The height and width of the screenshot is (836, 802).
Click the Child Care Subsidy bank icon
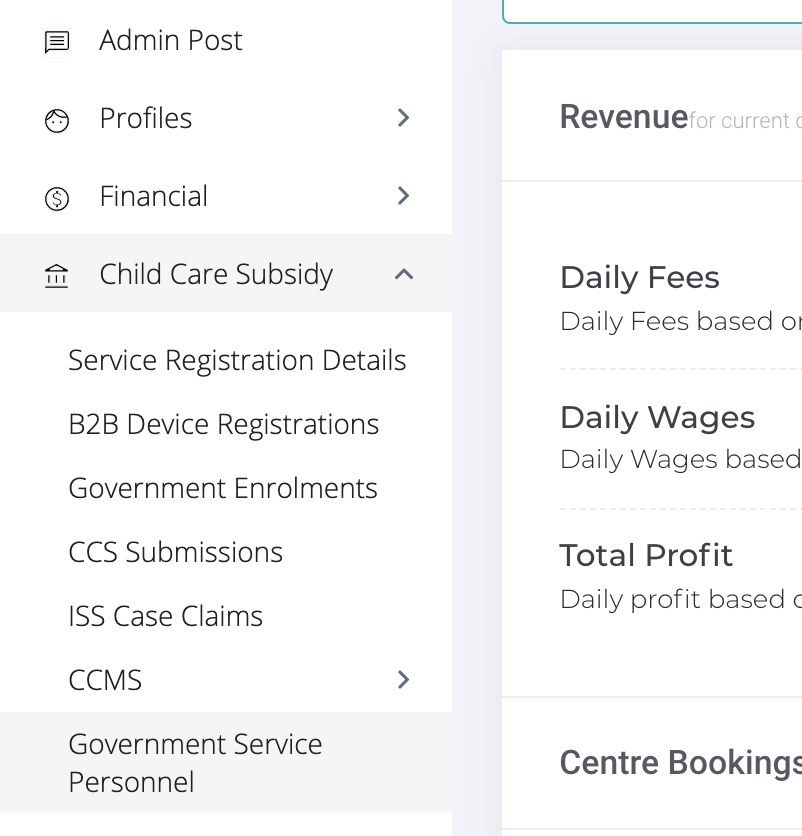tap(57, 276)
